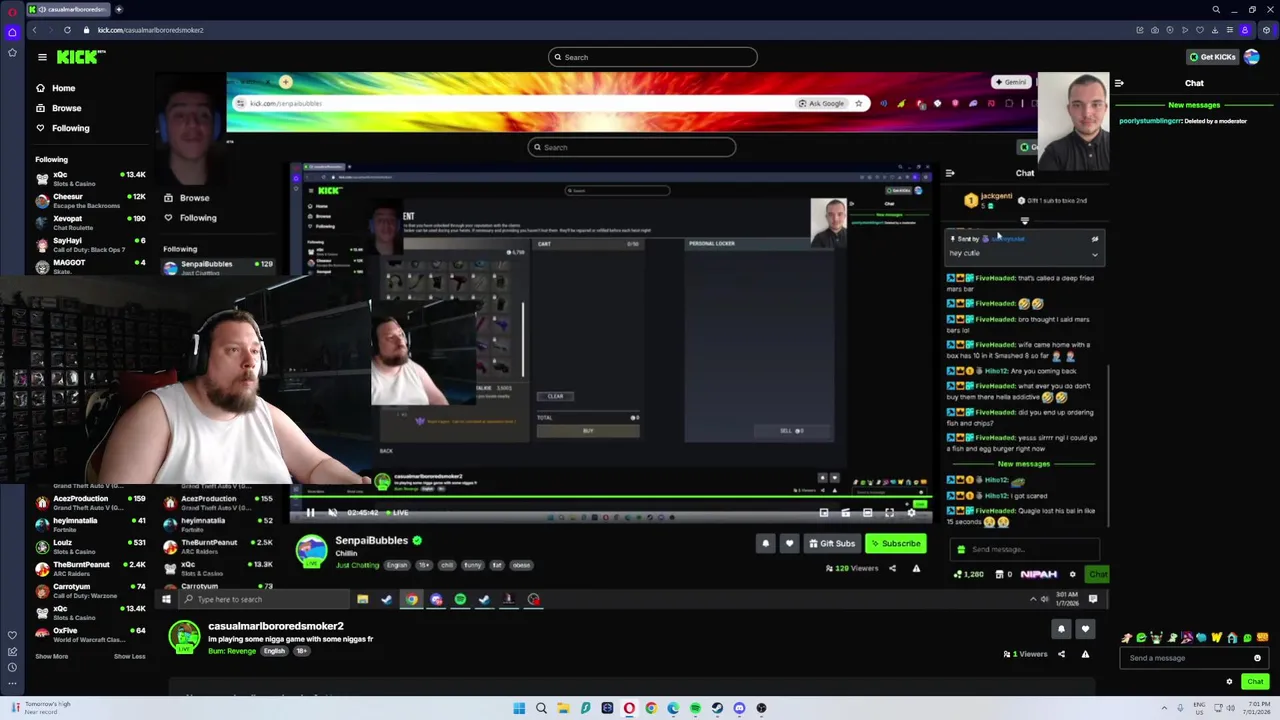The image size is (1280, 720).
Task: Send message with green Chat button
Action: pyautogui.click(x=1255, y=682)
